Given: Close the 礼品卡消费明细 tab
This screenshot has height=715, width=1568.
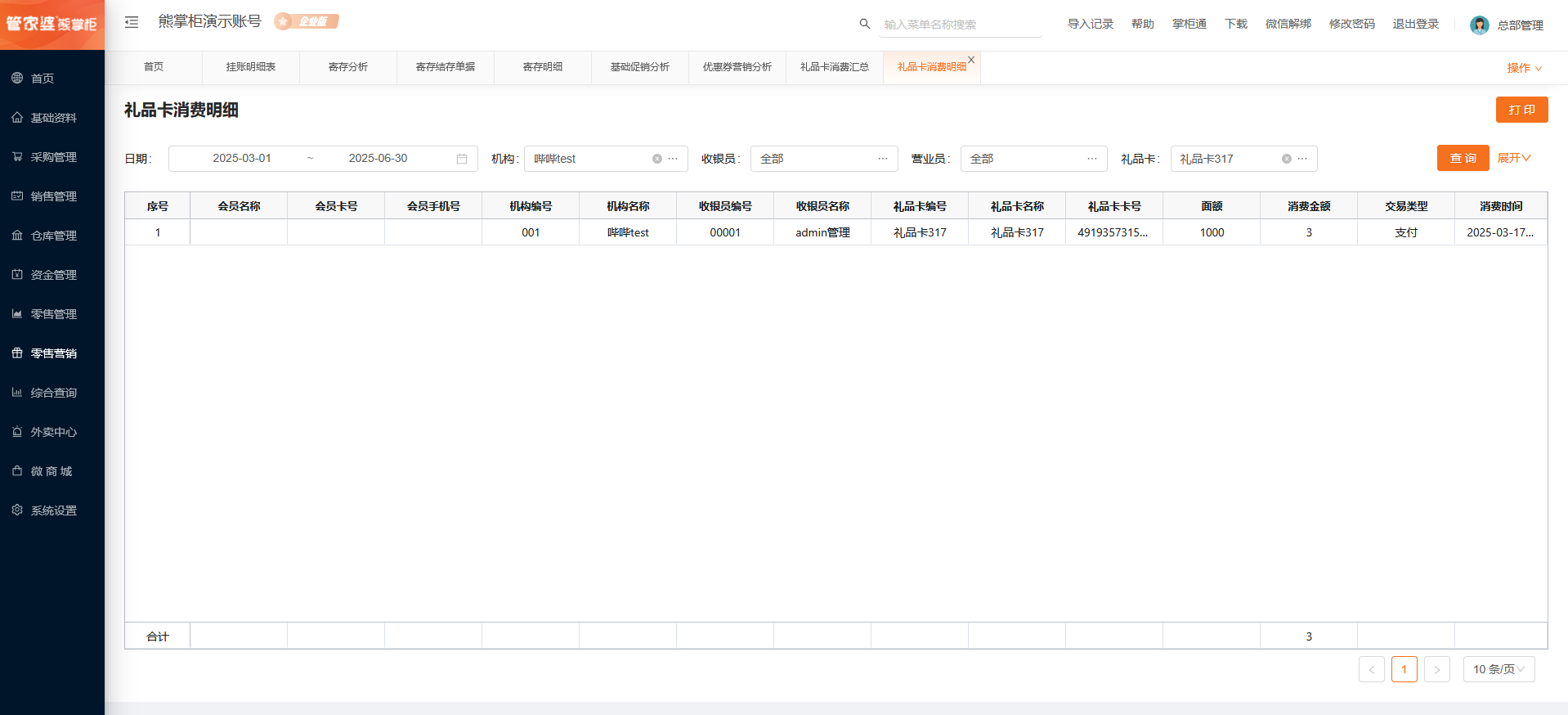Looking at the screenshot, I should [x=971, y=59].
